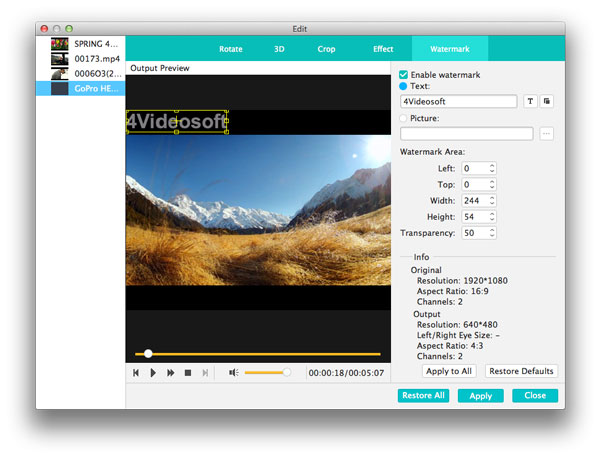
Task: Choose the 0006O3(2... file thumbnail
Action: coord(59,73)
